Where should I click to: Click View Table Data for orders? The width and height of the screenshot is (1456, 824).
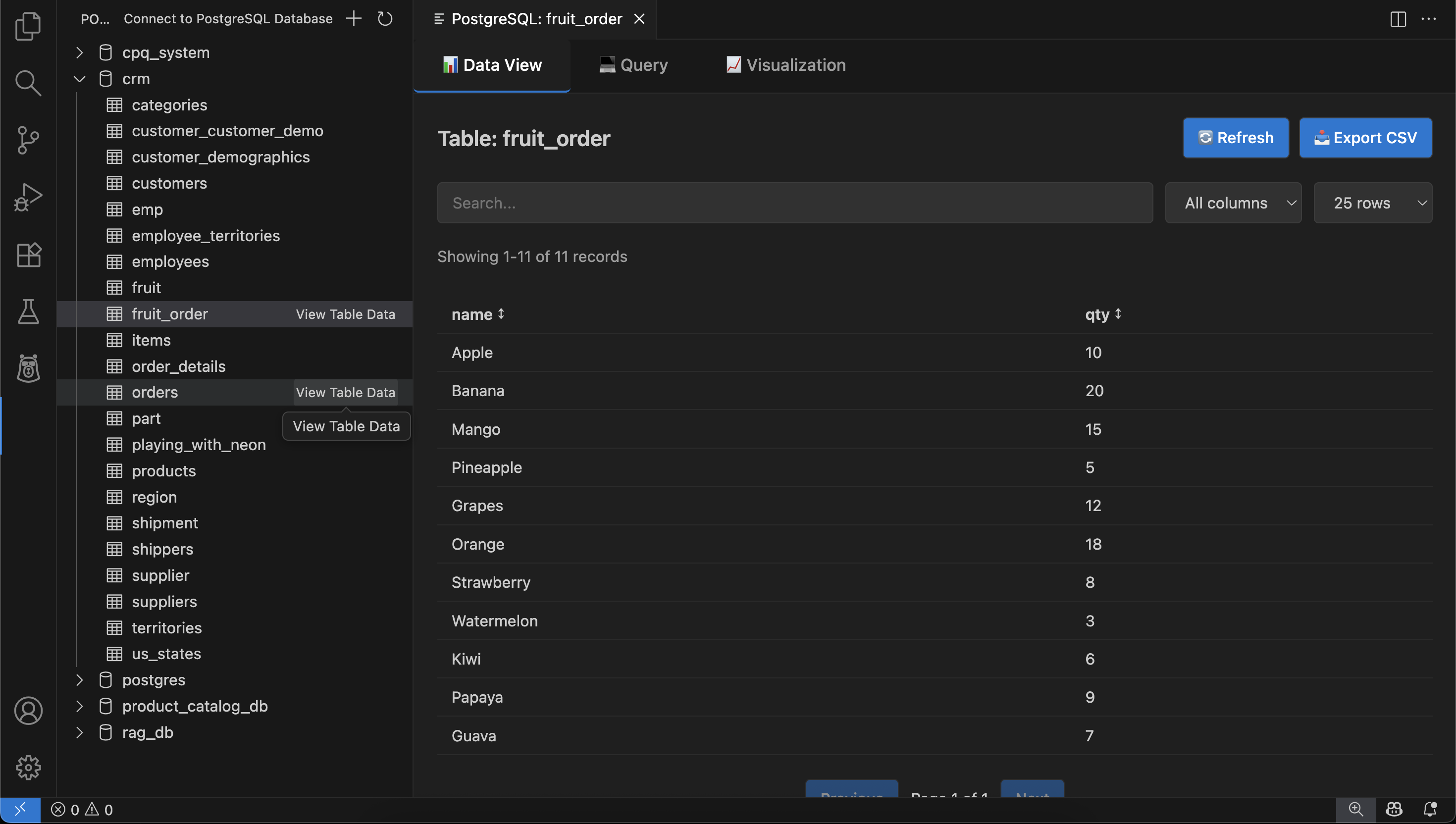(345, 392)
